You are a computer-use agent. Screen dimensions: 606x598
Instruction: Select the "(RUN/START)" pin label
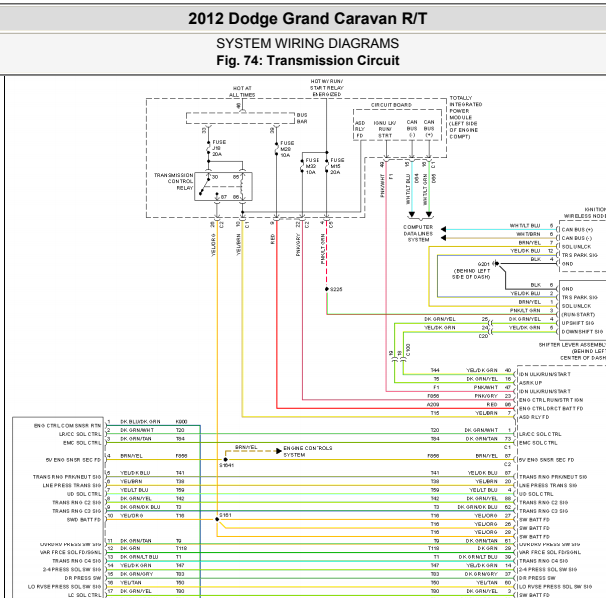(x=578, y=315)
